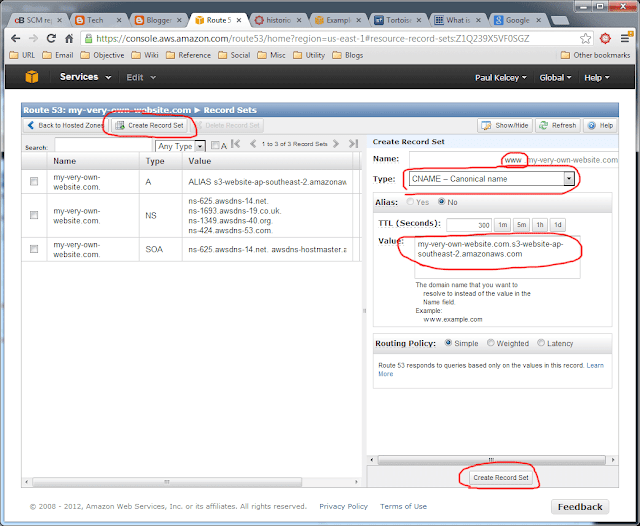
Task: Click Back to Hosted Zones button
Action: coord(65,125)
